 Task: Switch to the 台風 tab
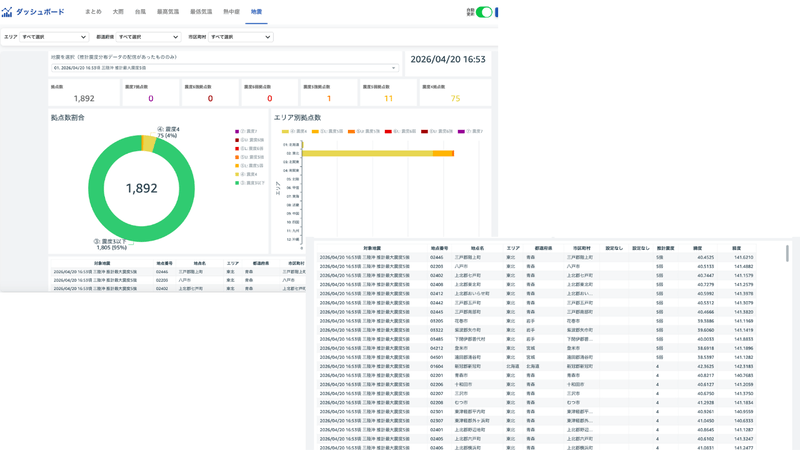click(140, 12)
